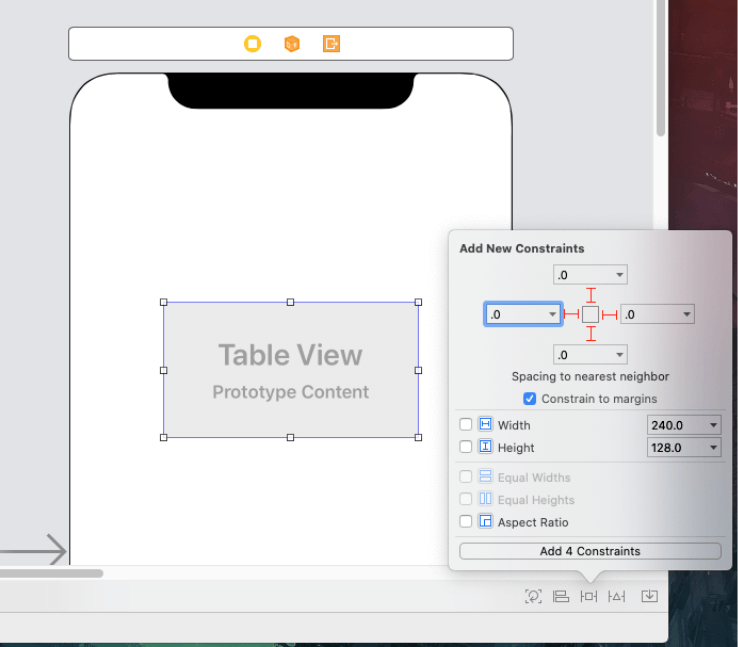Click the initial view controller entry arrow
The image size is (738, 647).
(x=33, y=550)
